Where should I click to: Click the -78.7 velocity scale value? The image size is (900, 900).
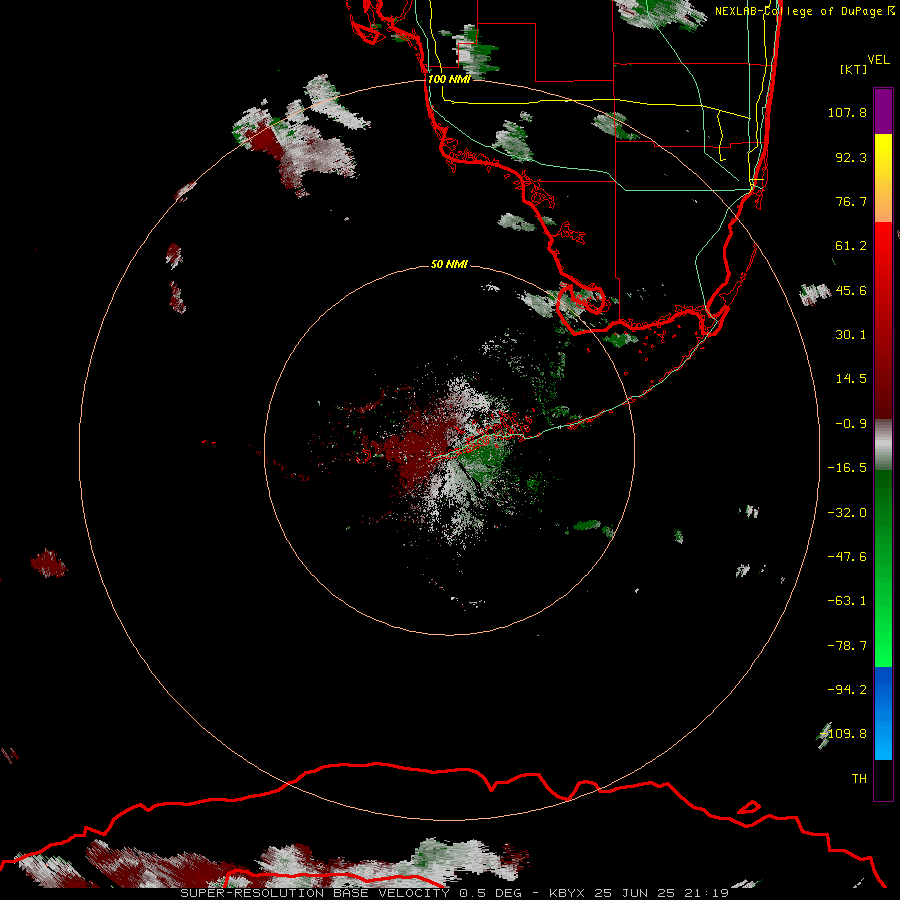[847, 646]
